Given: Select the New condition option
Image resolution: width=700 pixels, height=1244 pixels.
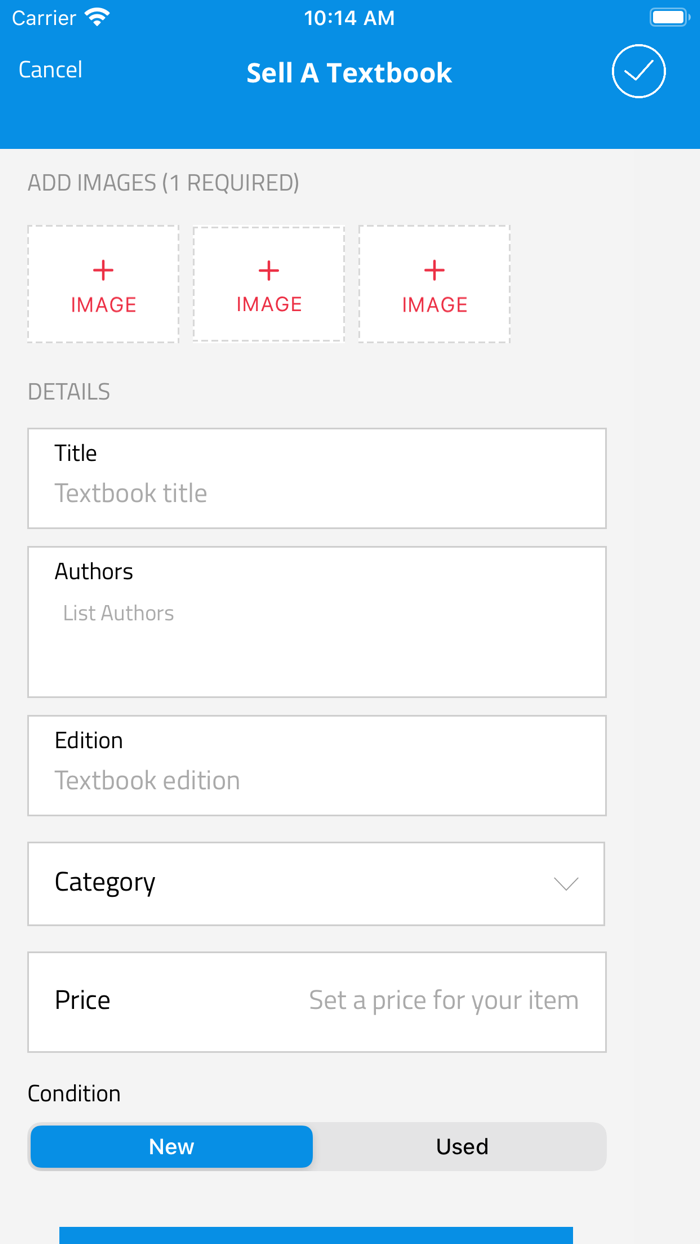Looking at the screenshot, I should tap(171, 1147).
